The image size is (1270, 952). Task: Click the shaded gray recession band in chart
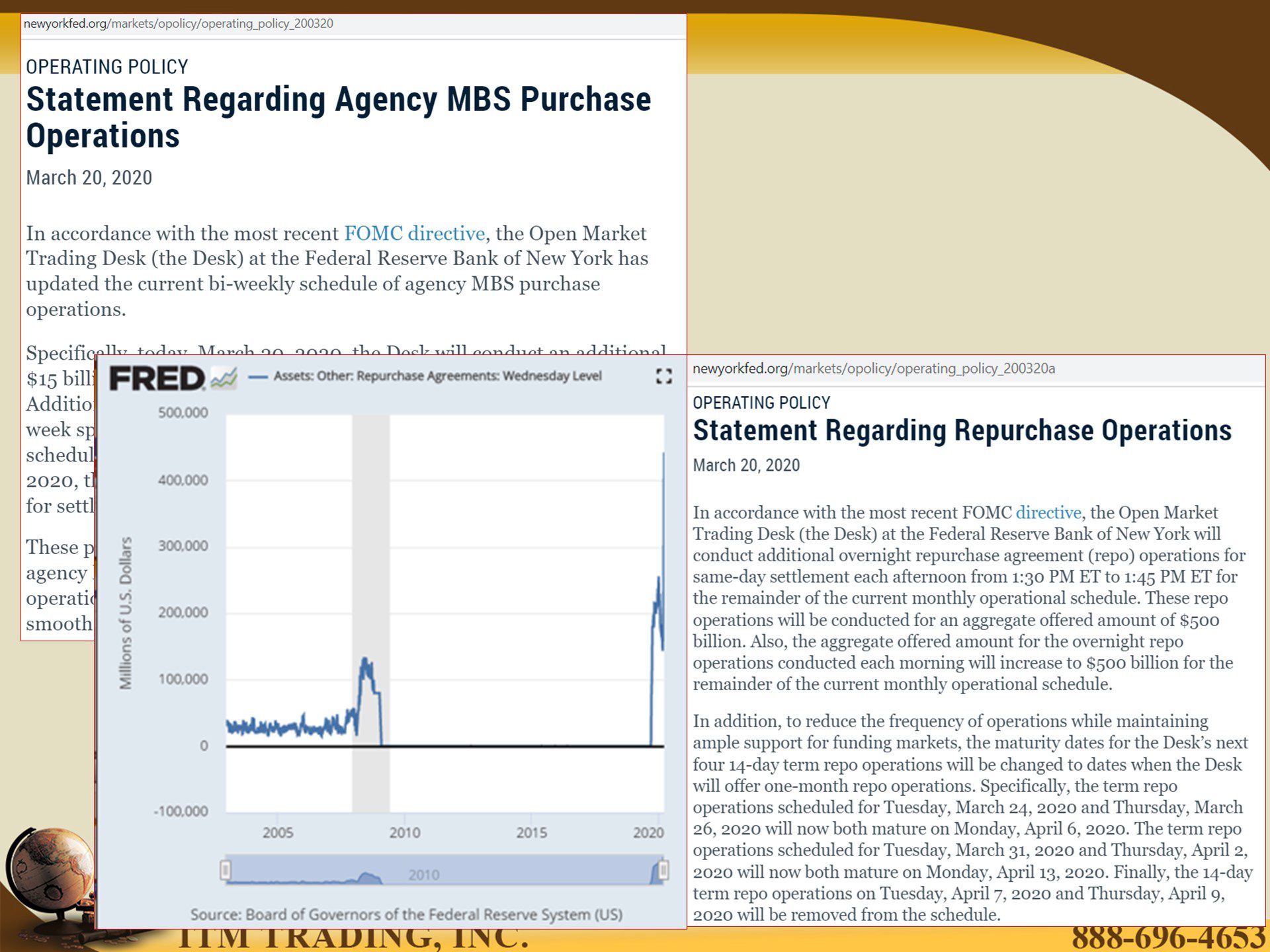pos(370,614)
